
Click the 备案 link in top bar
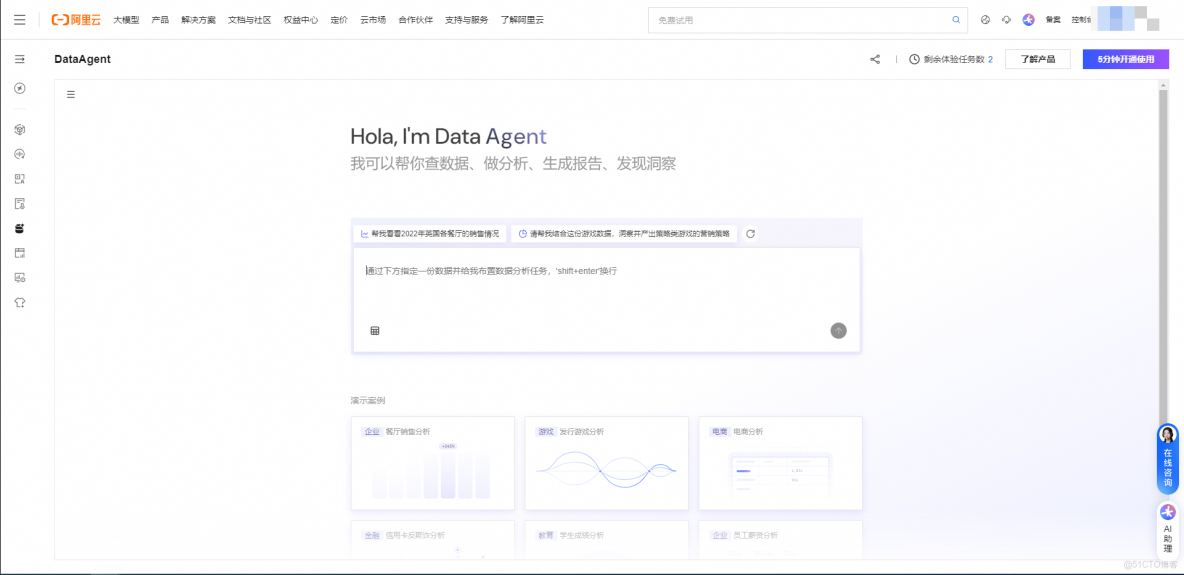1053,20
